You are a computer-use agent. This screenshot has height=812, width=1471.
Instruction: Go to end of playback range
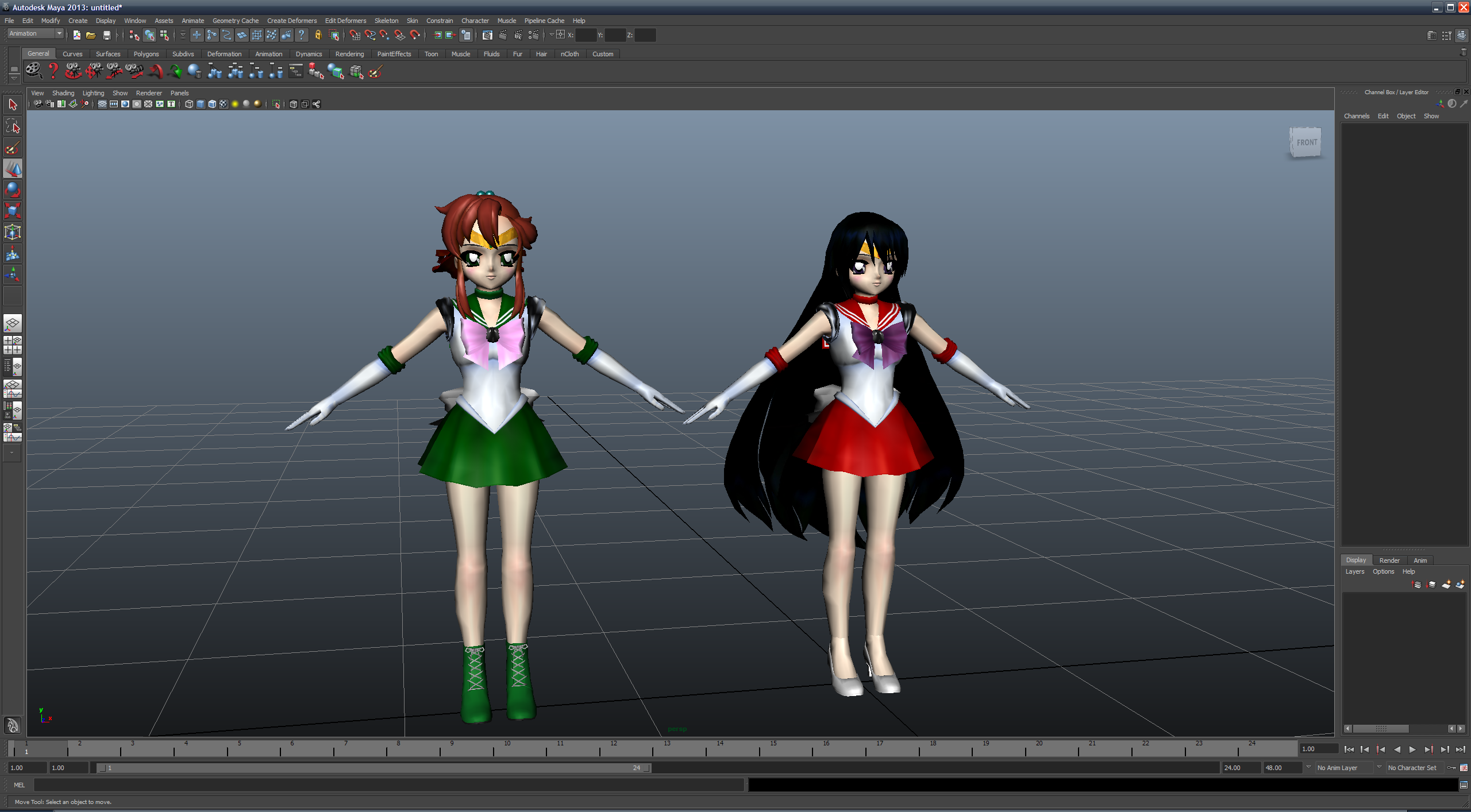(1460, 749)
